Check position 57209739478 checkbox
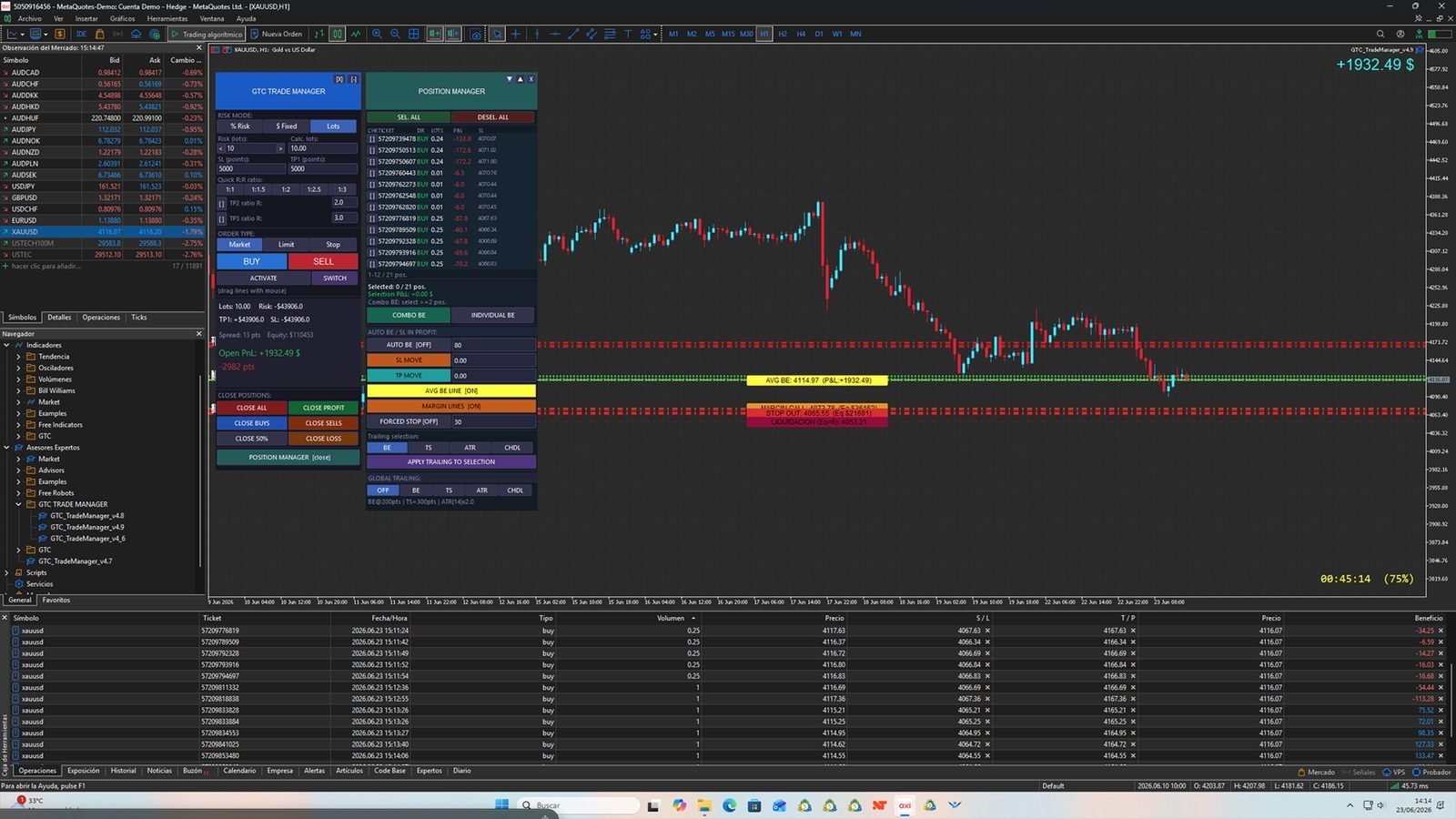This screenshot has width=1456, height=819. [x=371, y=139]
